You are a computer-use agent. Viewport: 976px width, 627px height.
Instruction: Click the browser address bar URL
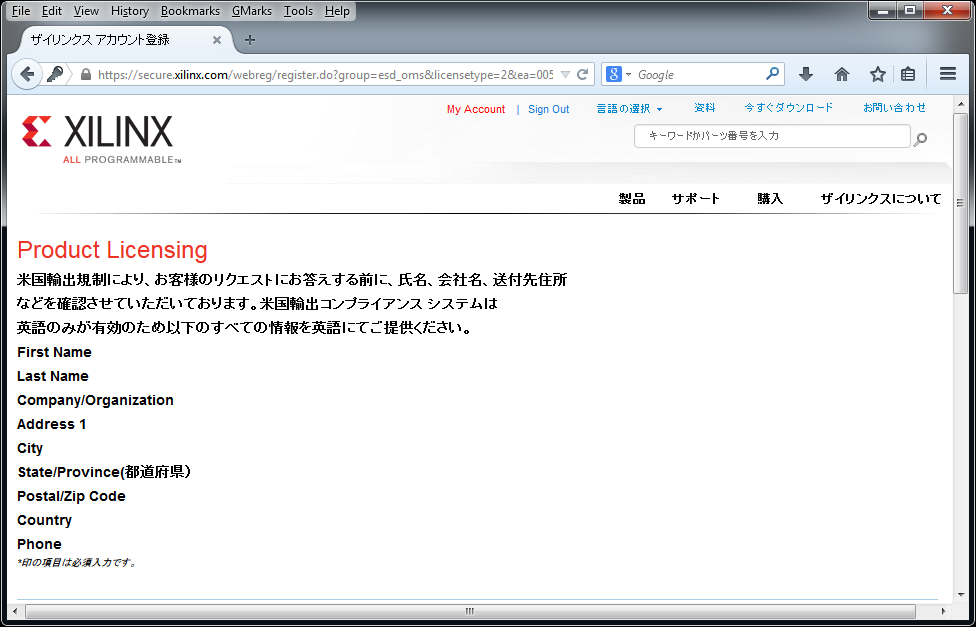pyautogui.click(x=325, y=75)
